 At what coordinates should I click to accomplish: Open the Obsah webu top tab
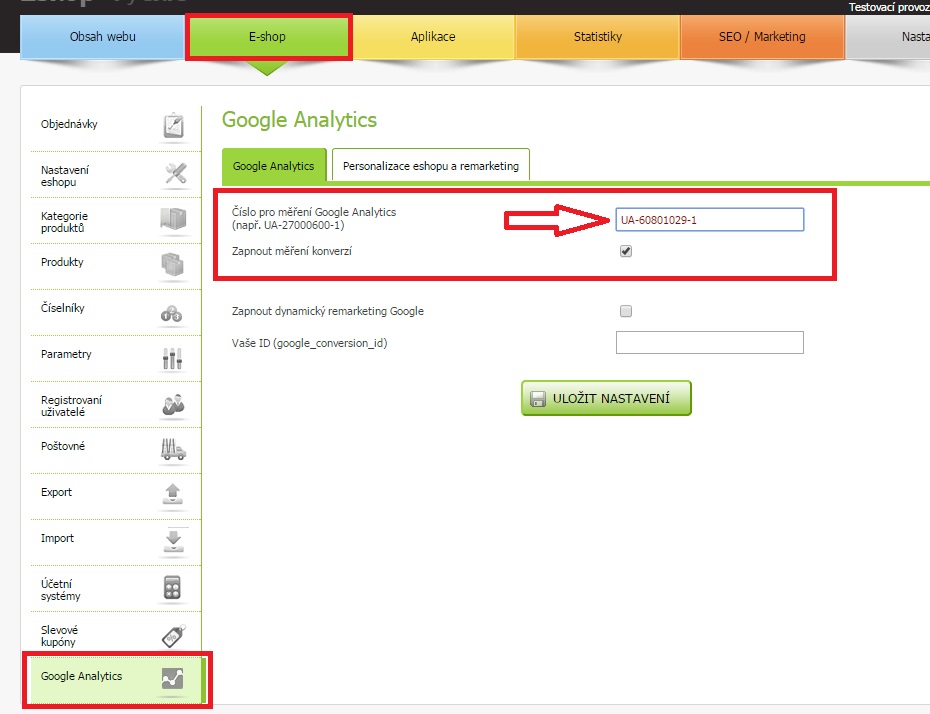(103, 37)
